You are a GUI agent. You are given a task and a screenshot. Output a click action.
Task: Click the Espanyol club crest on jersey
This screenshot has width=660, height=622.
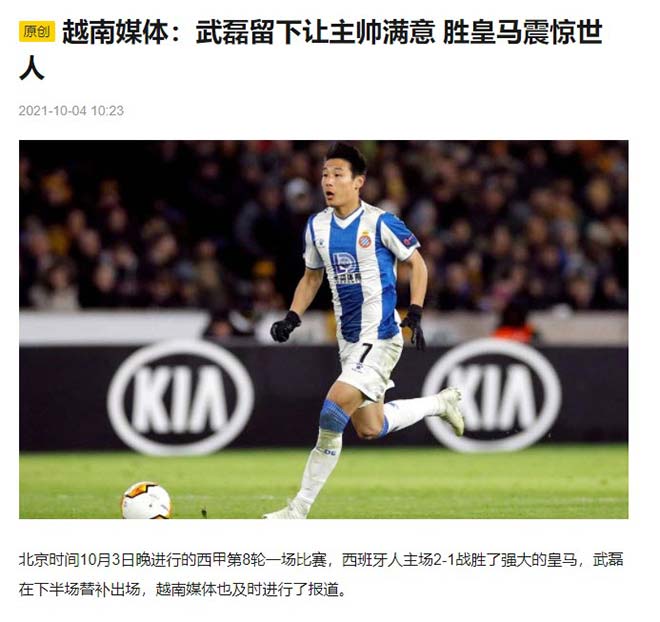(x=364, y=240)
